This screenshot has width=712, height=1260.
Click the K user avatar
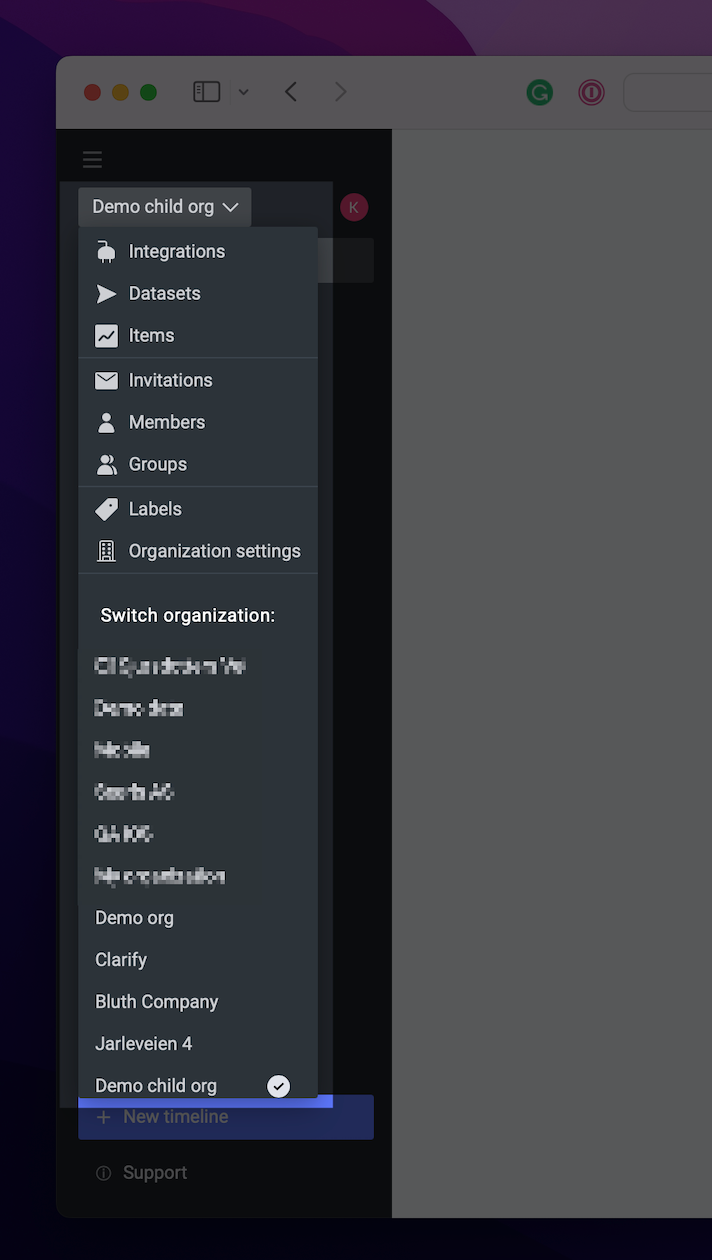(354, 207)
